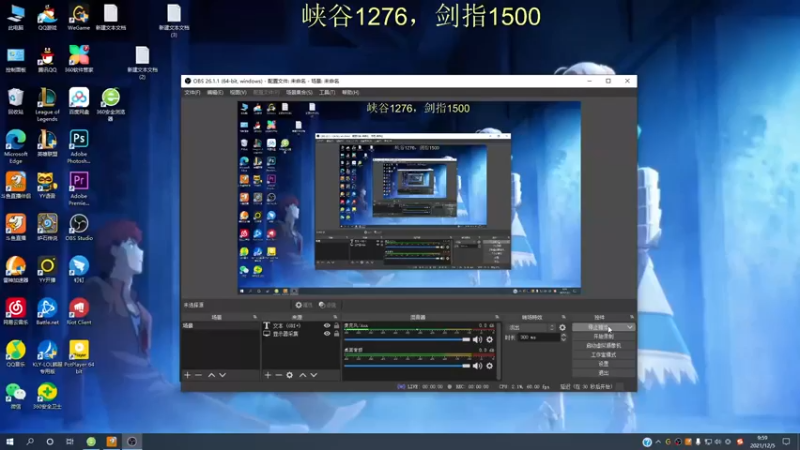Open the Fade transition type dropdown
The image size is (800, 450).
coord(531,328)
